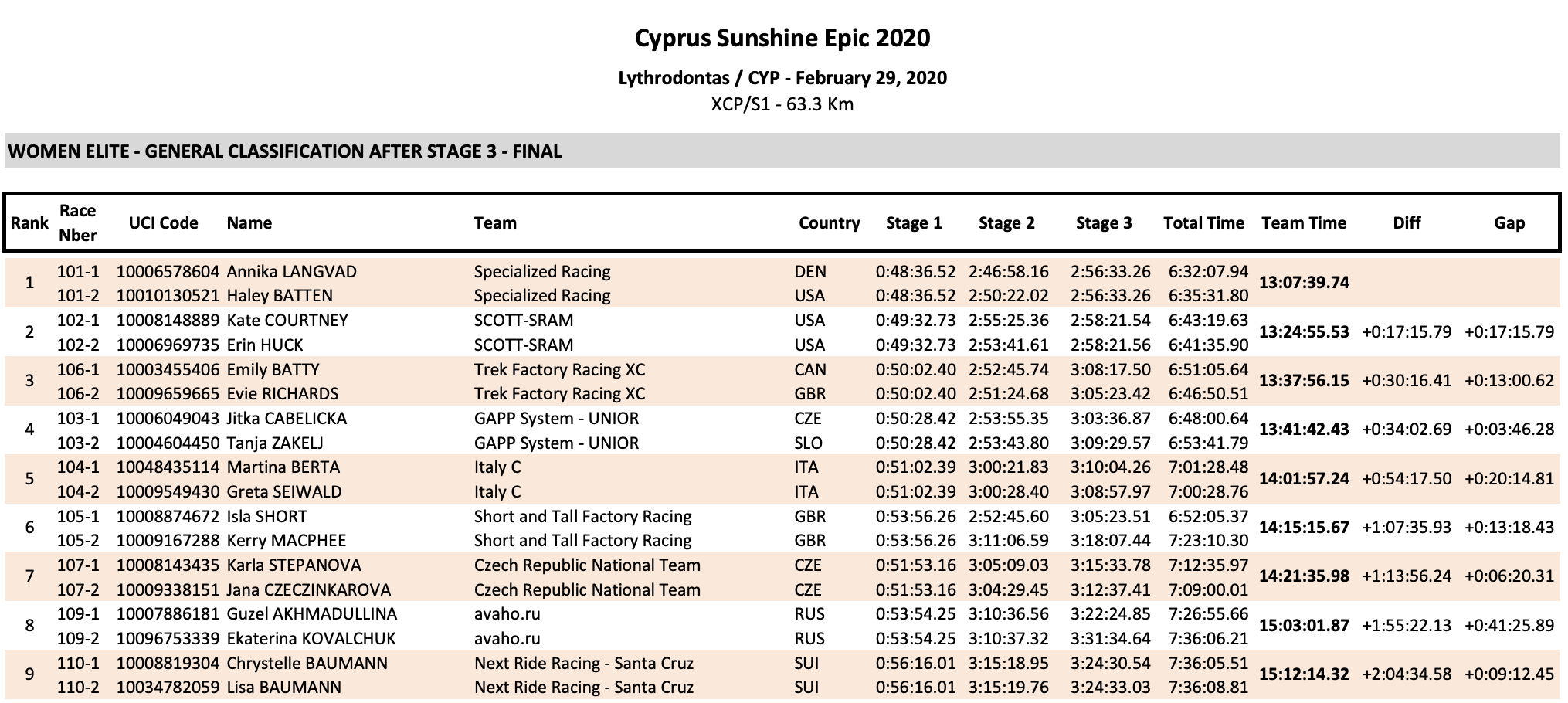Screen dimensions: 1568x703
Task: Select Diff value +2:04:34.58
Action: [1407, 674]
